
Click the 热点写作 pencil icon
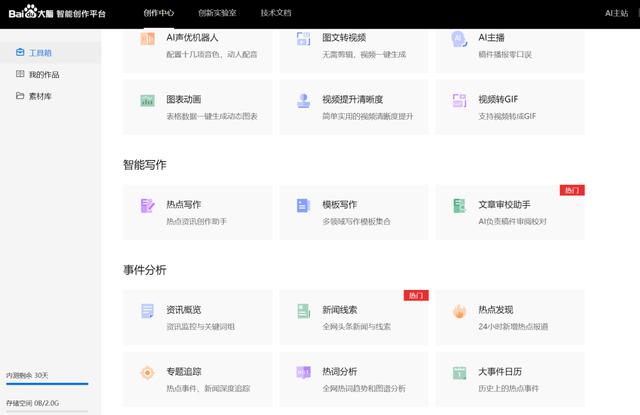click(148, 206)
